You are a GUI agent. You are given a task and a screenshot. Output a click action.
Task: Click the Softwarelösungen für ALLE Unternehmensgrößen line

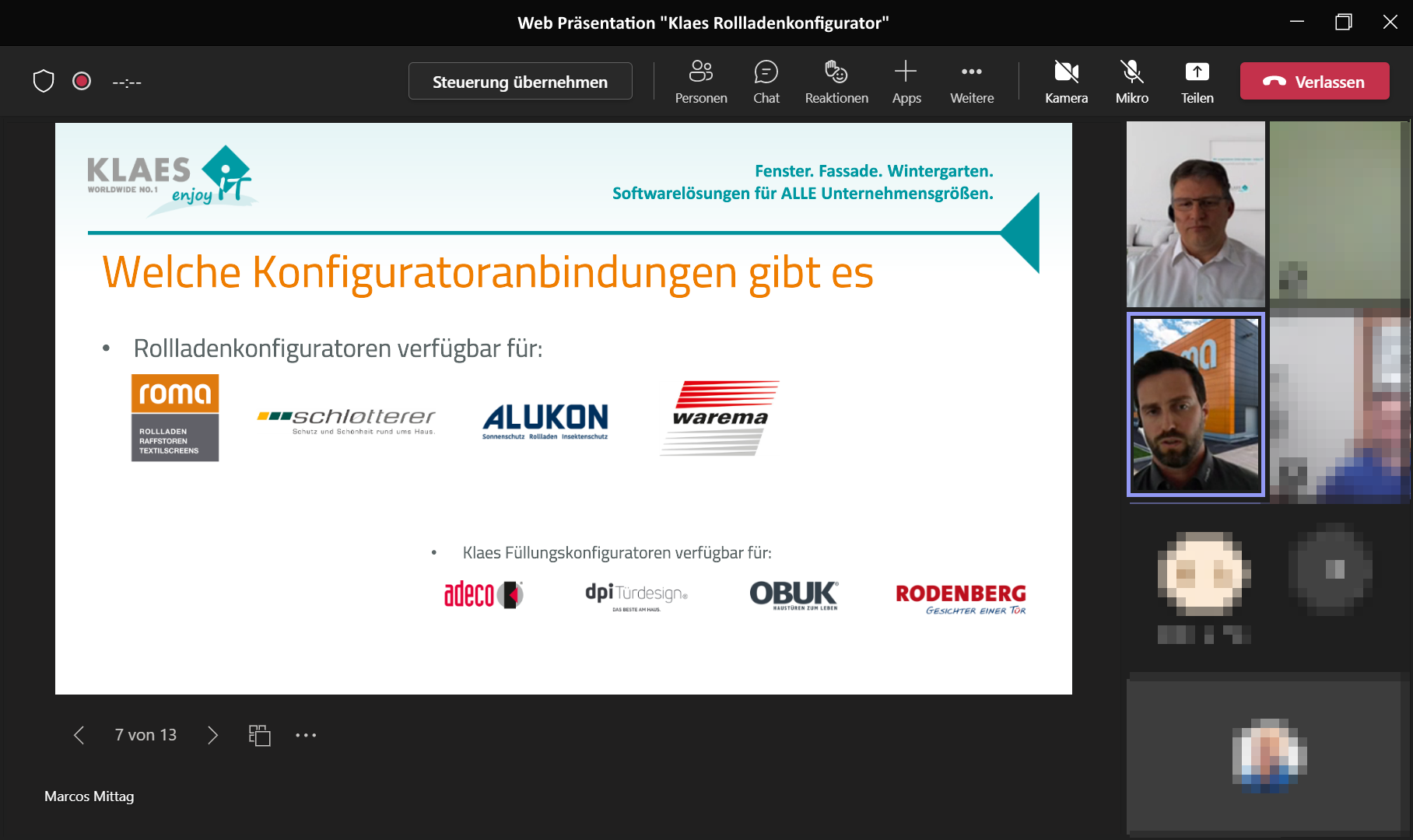pyautogui.click(x=803, y=194)
